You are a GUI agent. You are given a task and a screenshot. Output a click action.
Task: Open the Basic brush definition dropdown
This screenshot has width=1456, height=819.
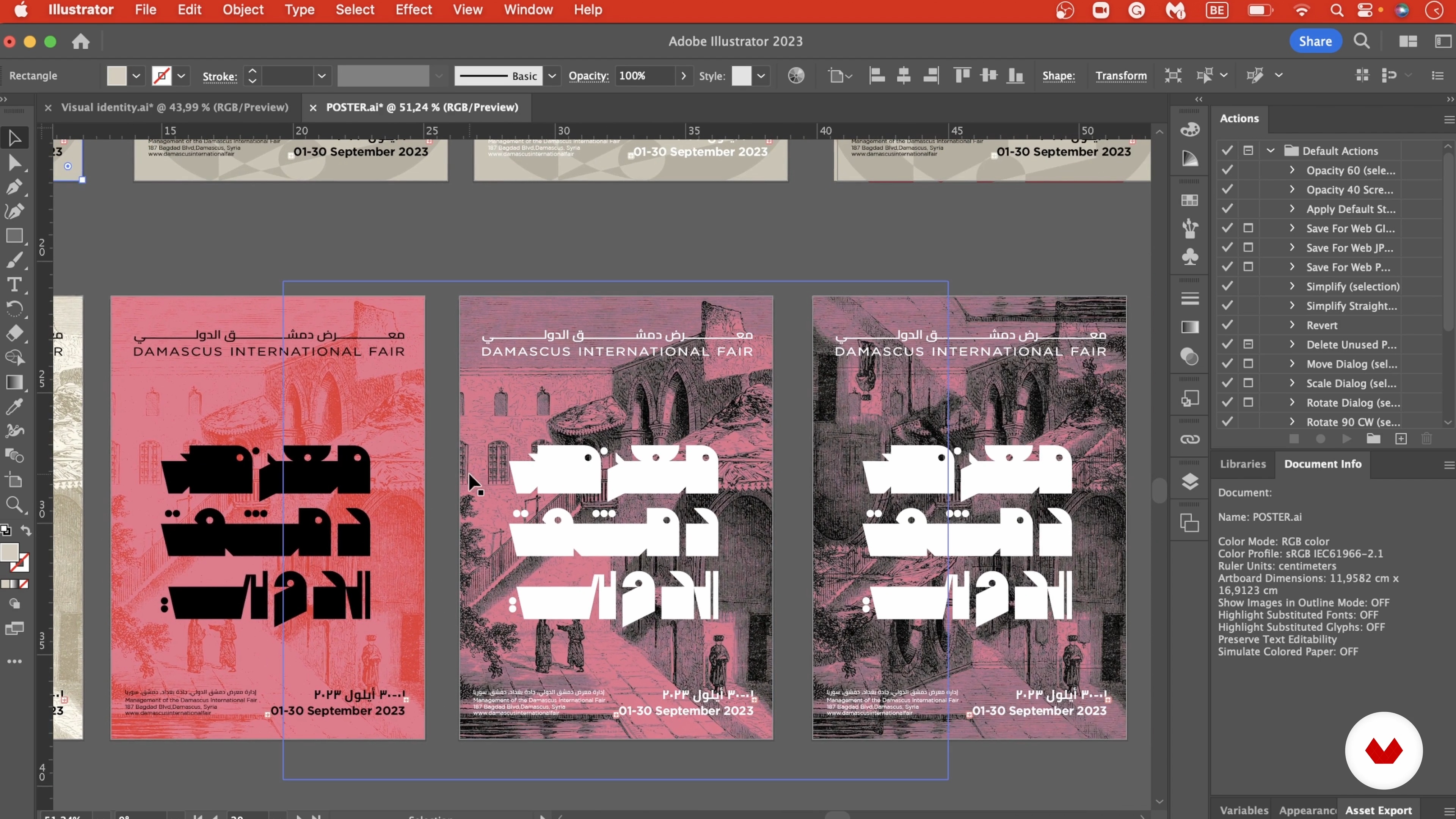552,76
